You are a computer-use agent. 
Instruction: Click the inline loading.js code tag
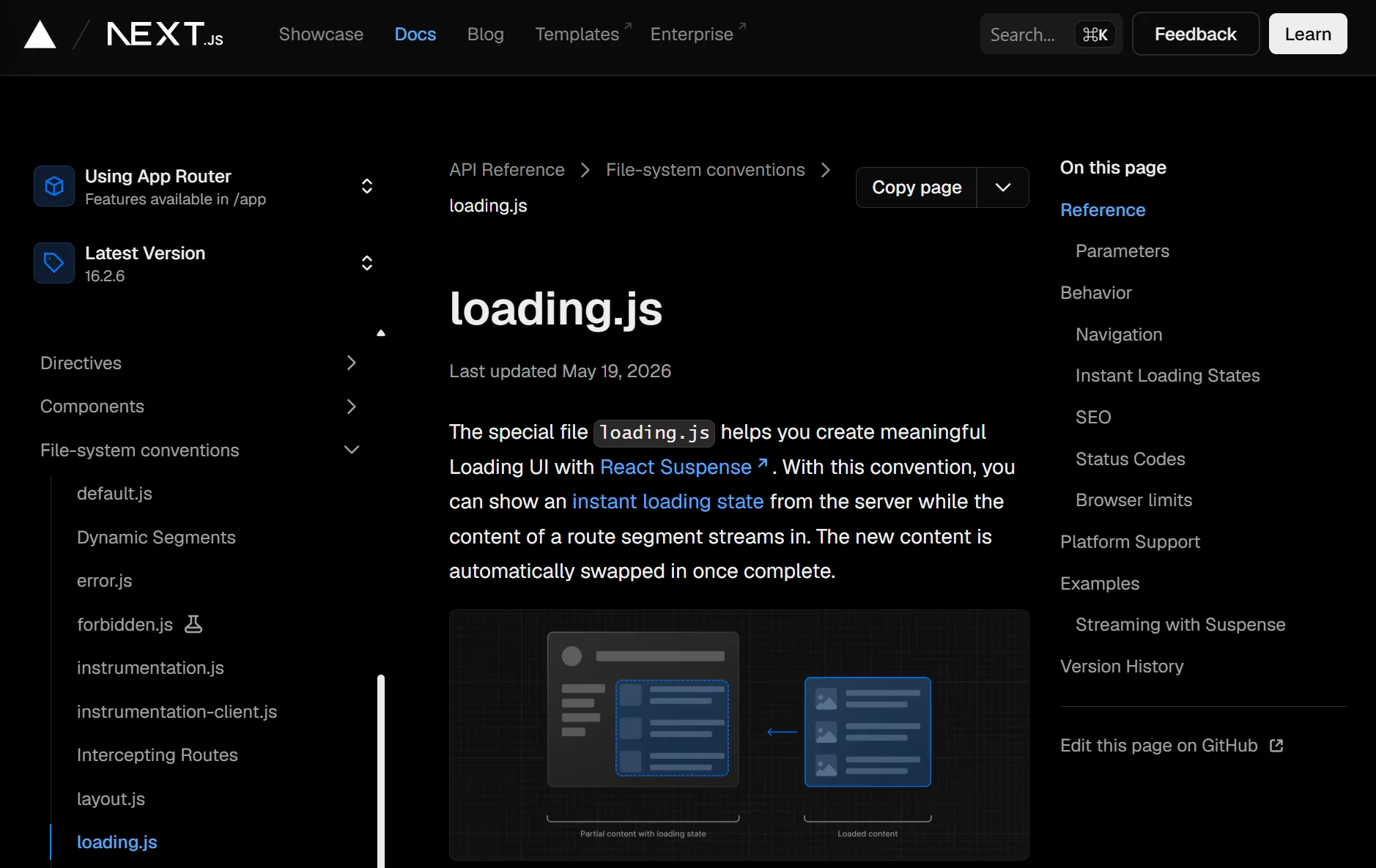654,433
